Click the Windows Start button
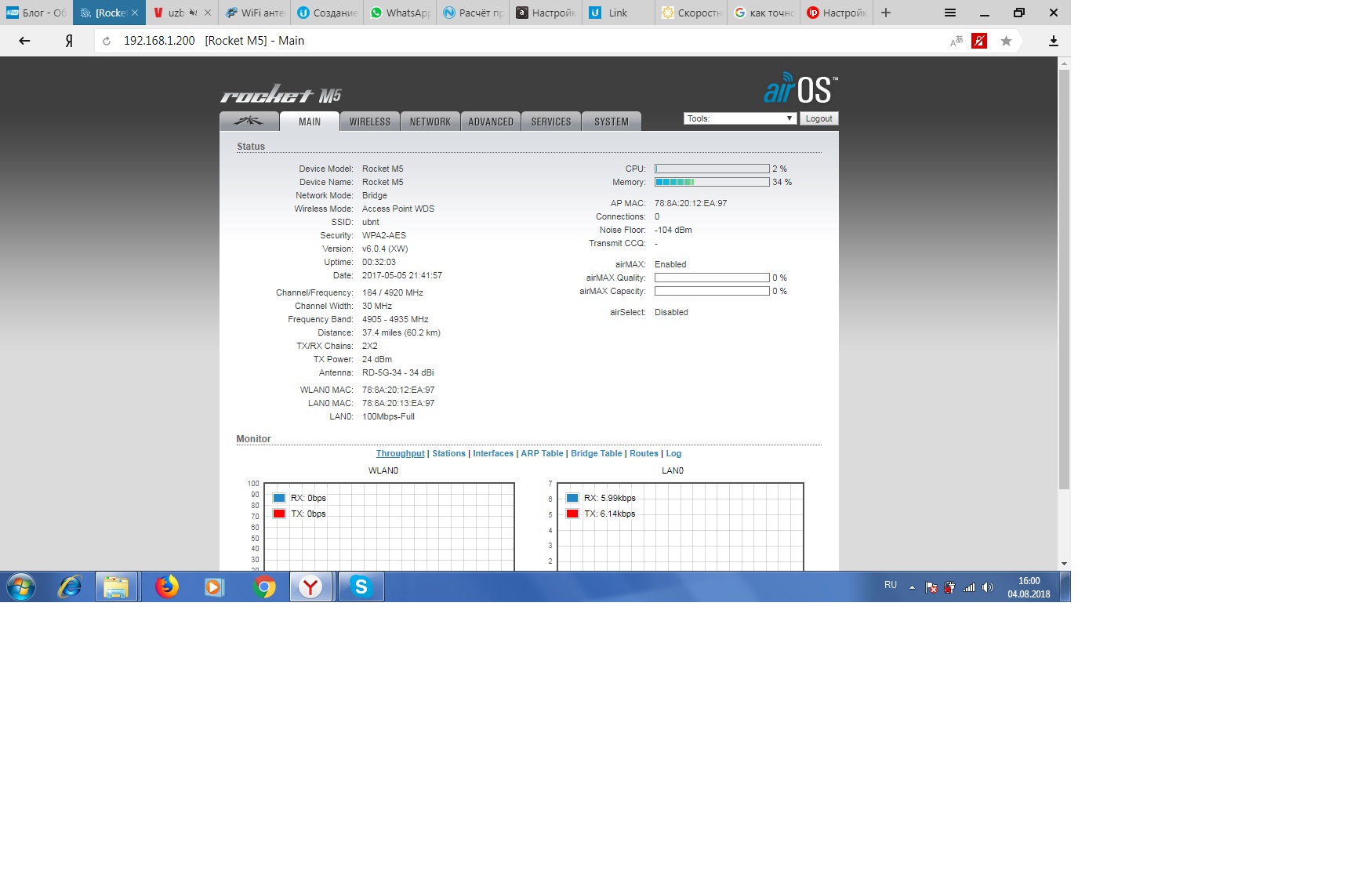The image size is (1372, 886). point(21,586)
